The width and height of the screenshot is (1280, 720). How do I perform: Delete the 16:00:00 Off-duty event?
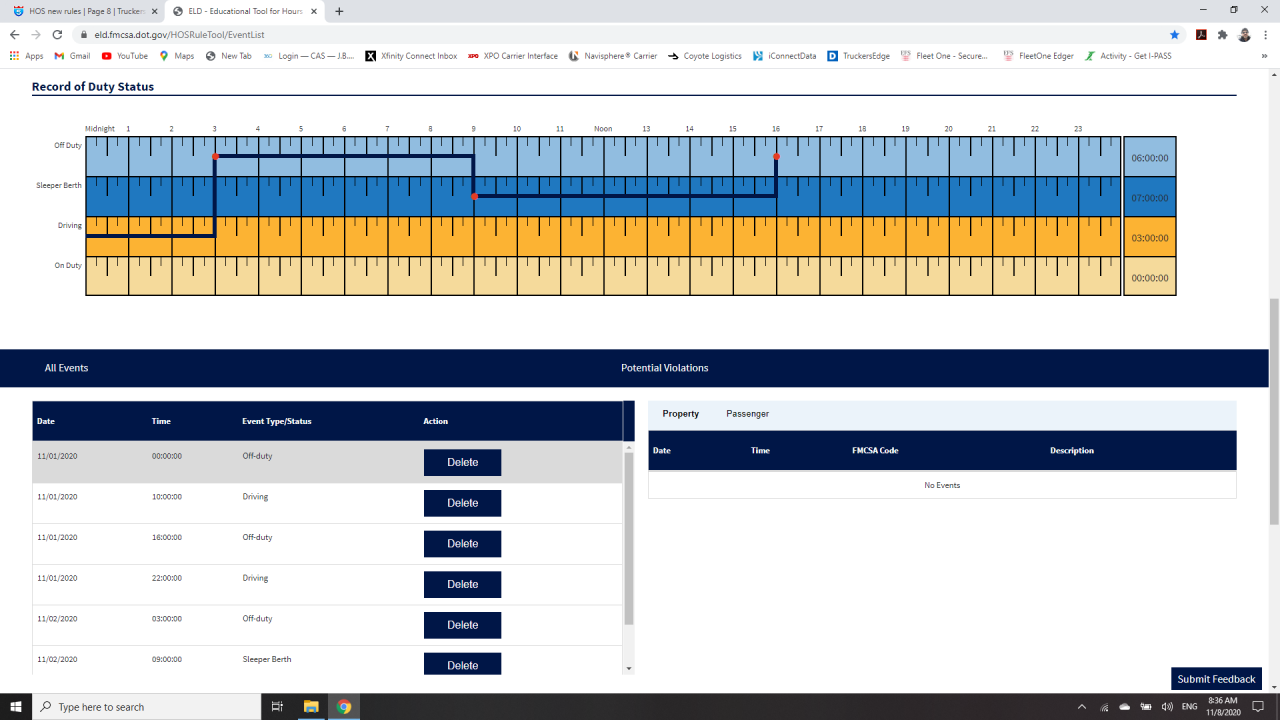coord(462,544)
